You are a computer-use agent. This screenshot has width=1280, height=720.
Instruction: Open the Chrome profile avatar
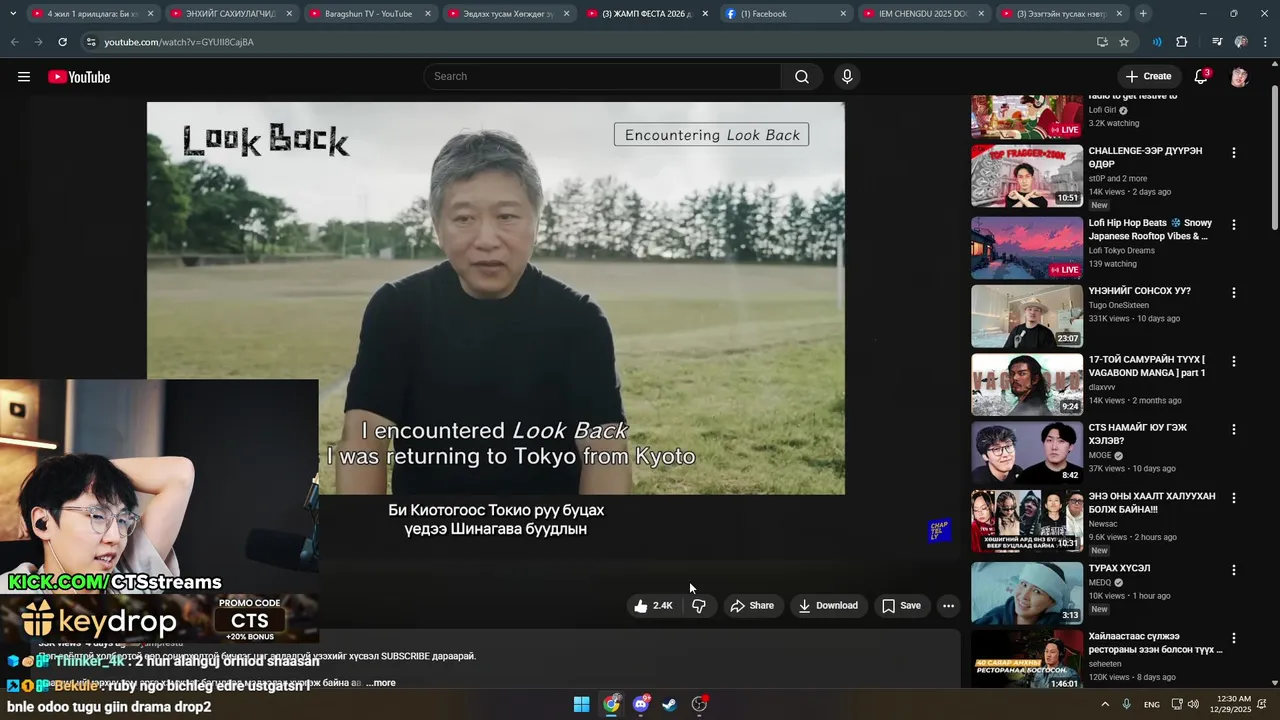click(1241, 42)
